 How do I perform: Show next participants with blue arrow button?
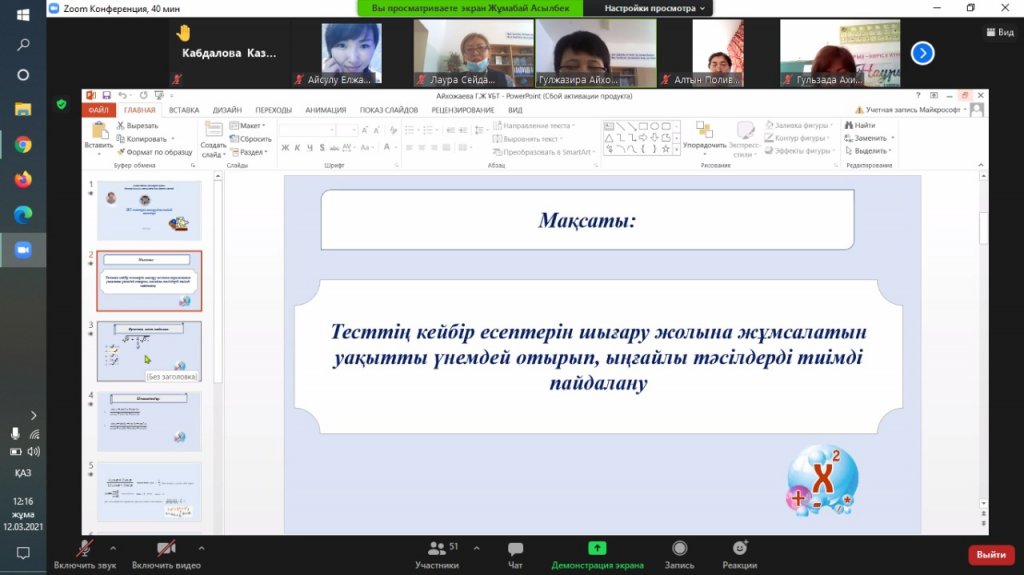click(922, 53)
